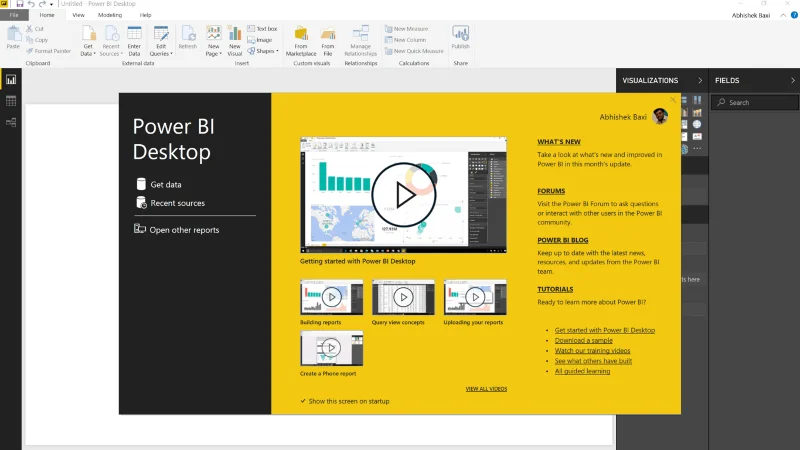Click Get started with Power BI Desktop link
800x450 pixels.
[605, 330]
